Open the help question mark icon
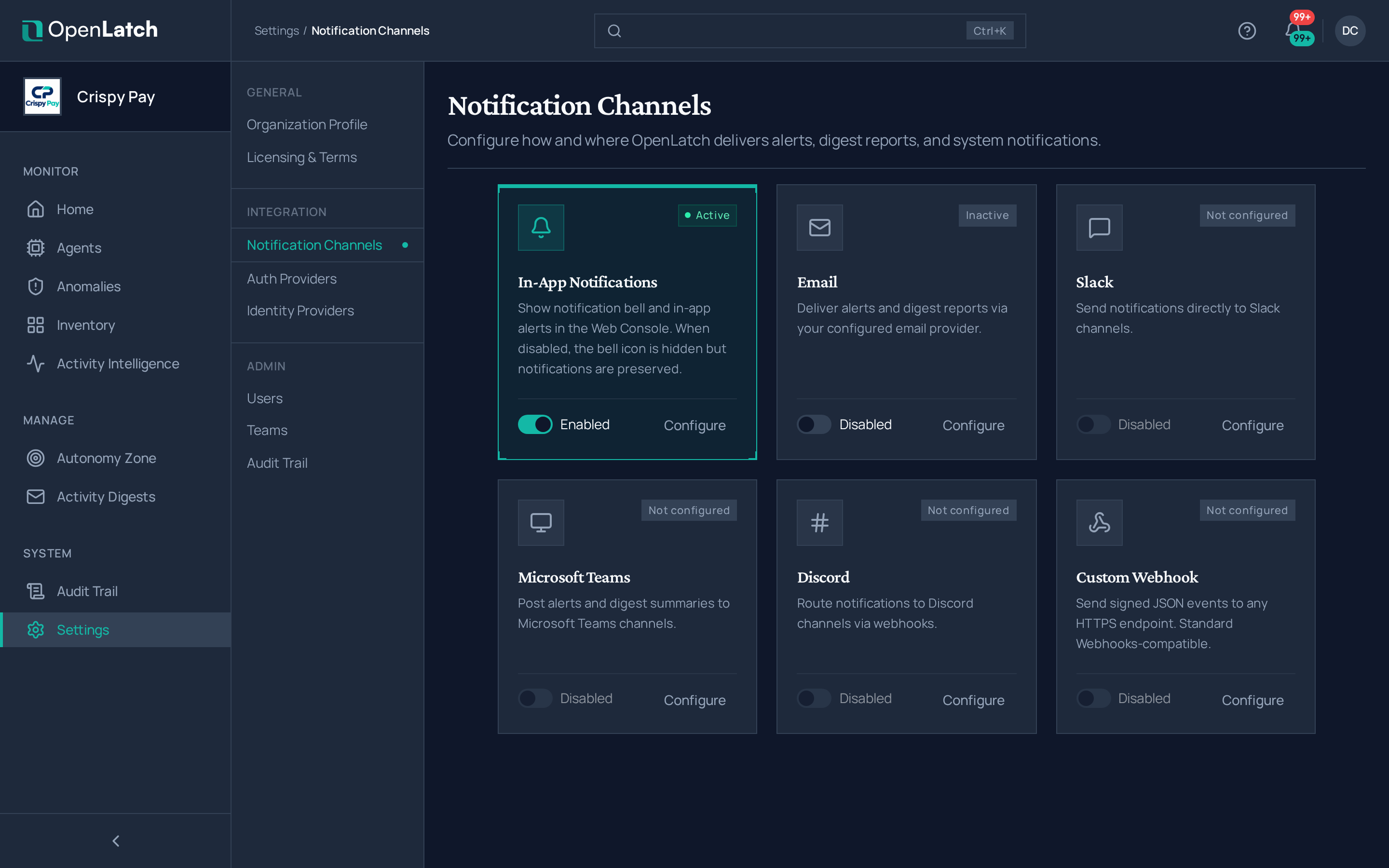 click(1247, 30)
